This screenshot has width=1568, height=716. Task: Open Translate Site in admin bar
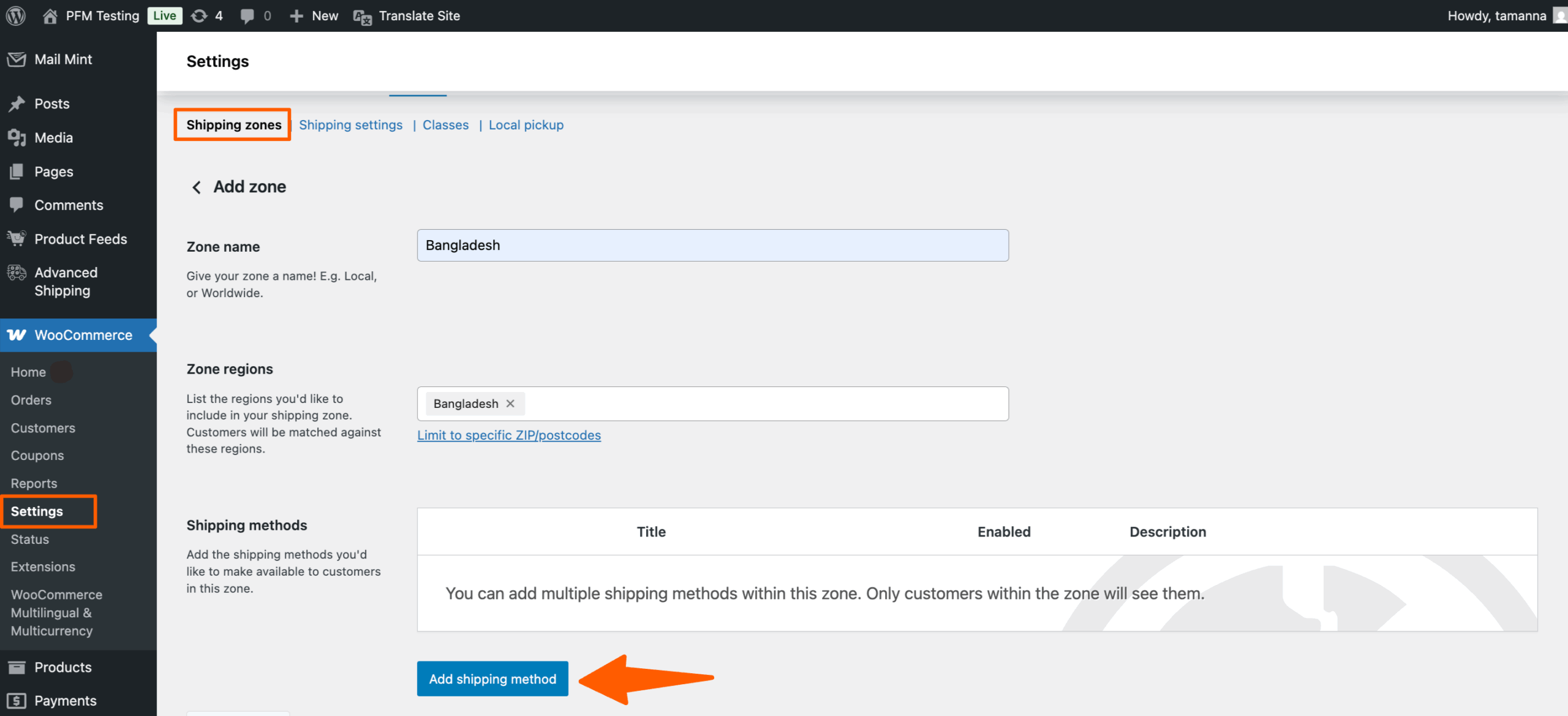pos(419,16)
